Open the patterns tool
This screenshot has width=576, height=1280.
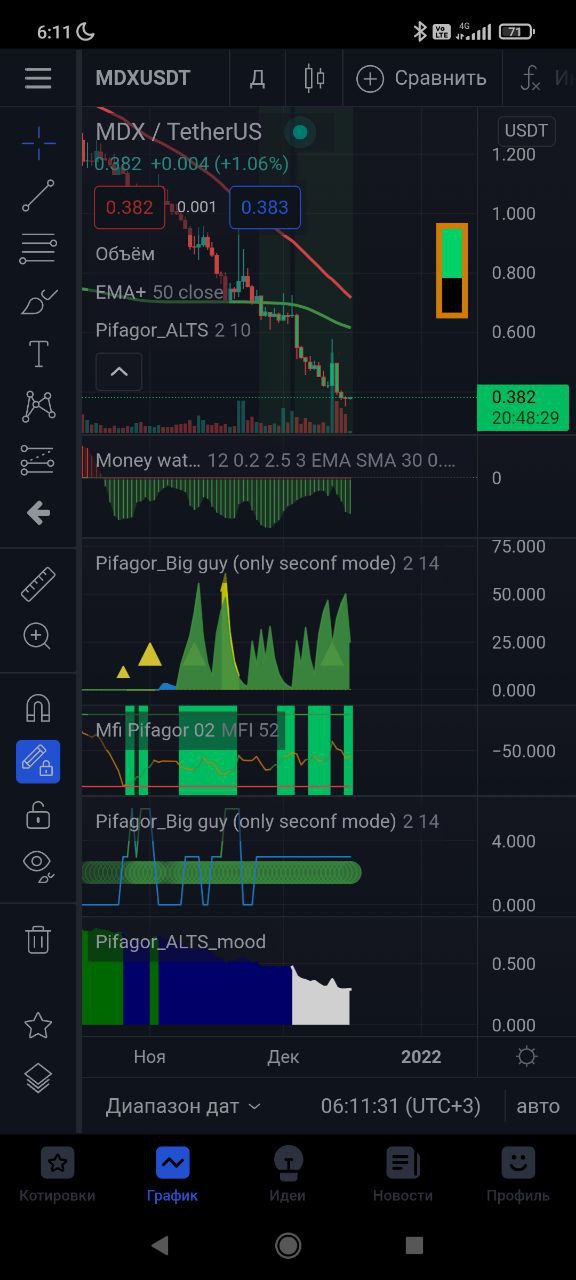(x=38, y=406)
